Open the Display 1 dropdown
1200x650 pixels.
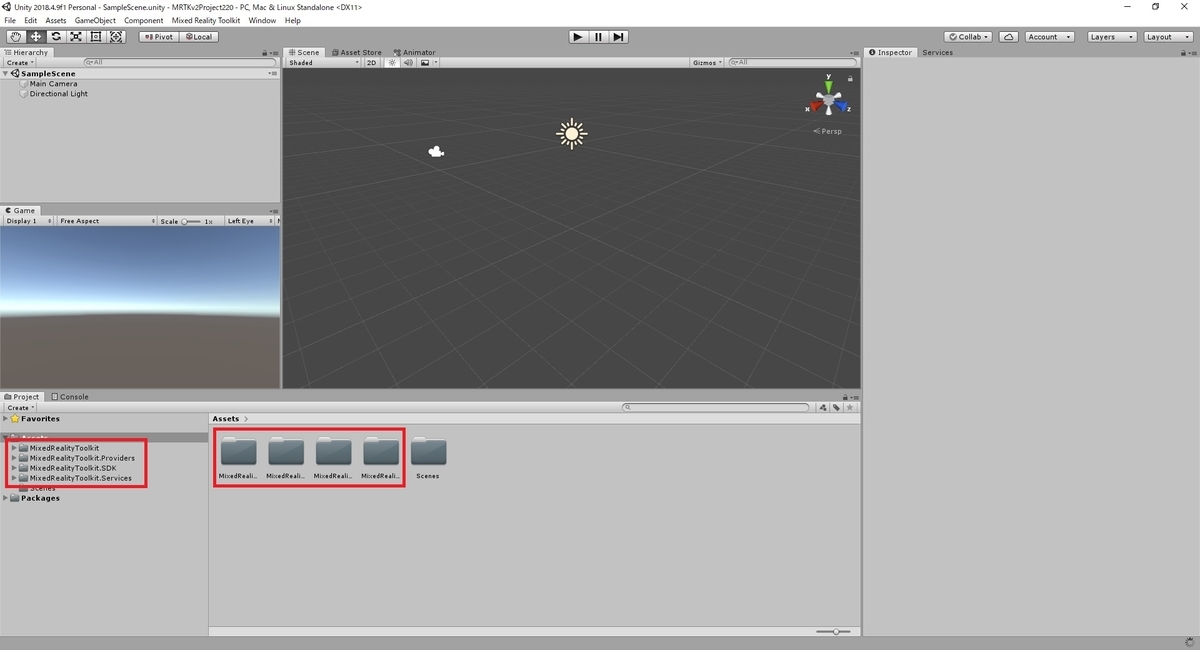pyautogui.click(x=29, y=221)
